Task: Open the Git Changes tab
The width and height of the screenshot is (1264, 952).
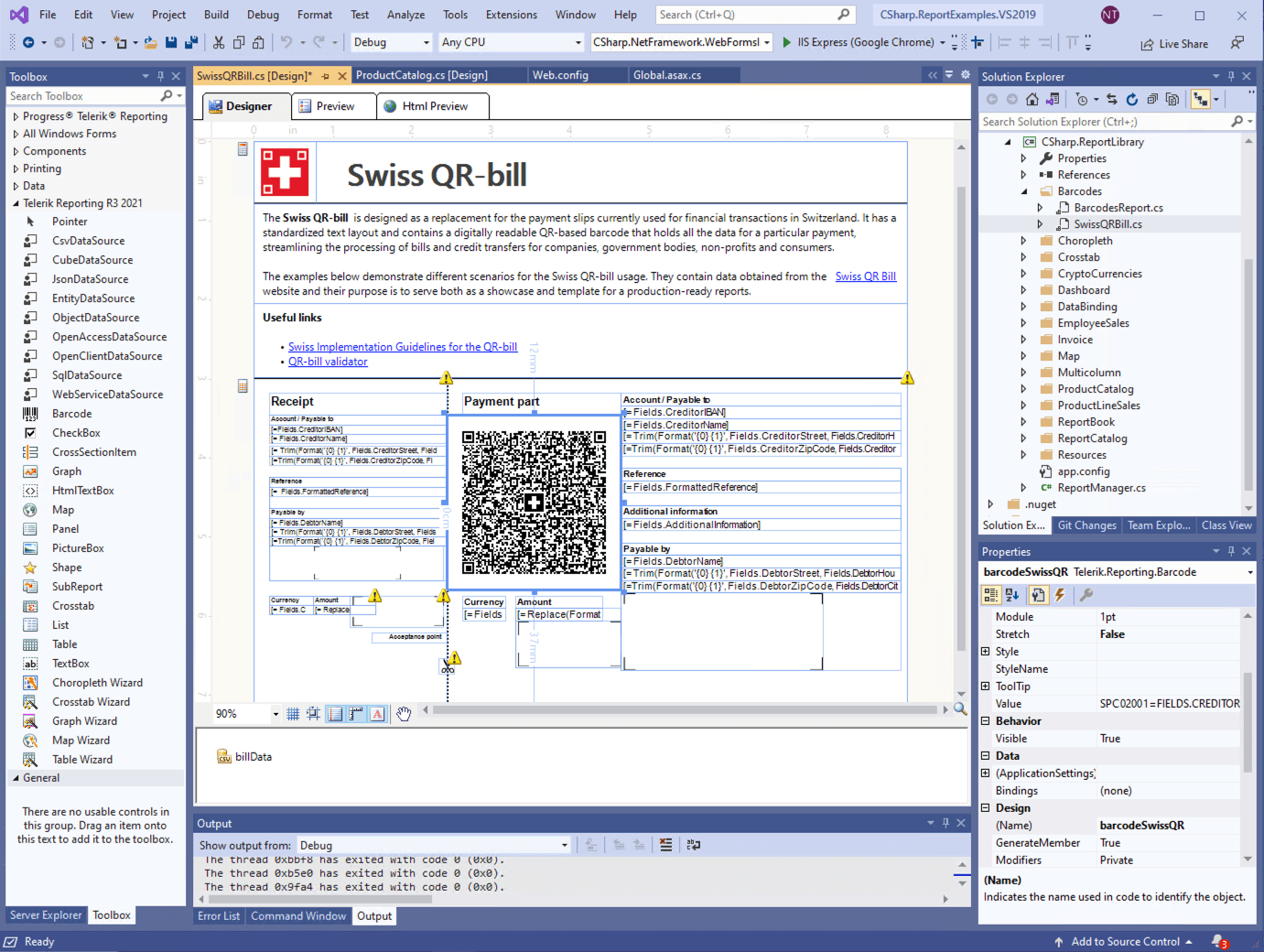Action: pos(1086,525)
